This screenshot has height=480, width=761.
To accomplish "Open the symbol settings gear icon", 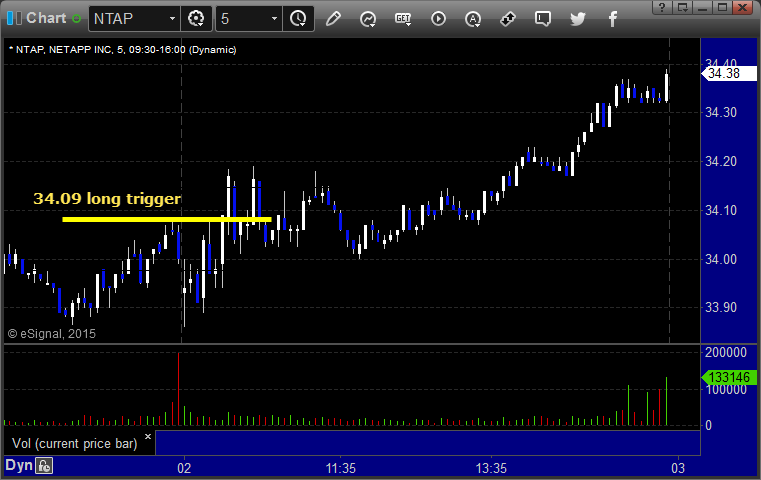I will click(196, 18).
